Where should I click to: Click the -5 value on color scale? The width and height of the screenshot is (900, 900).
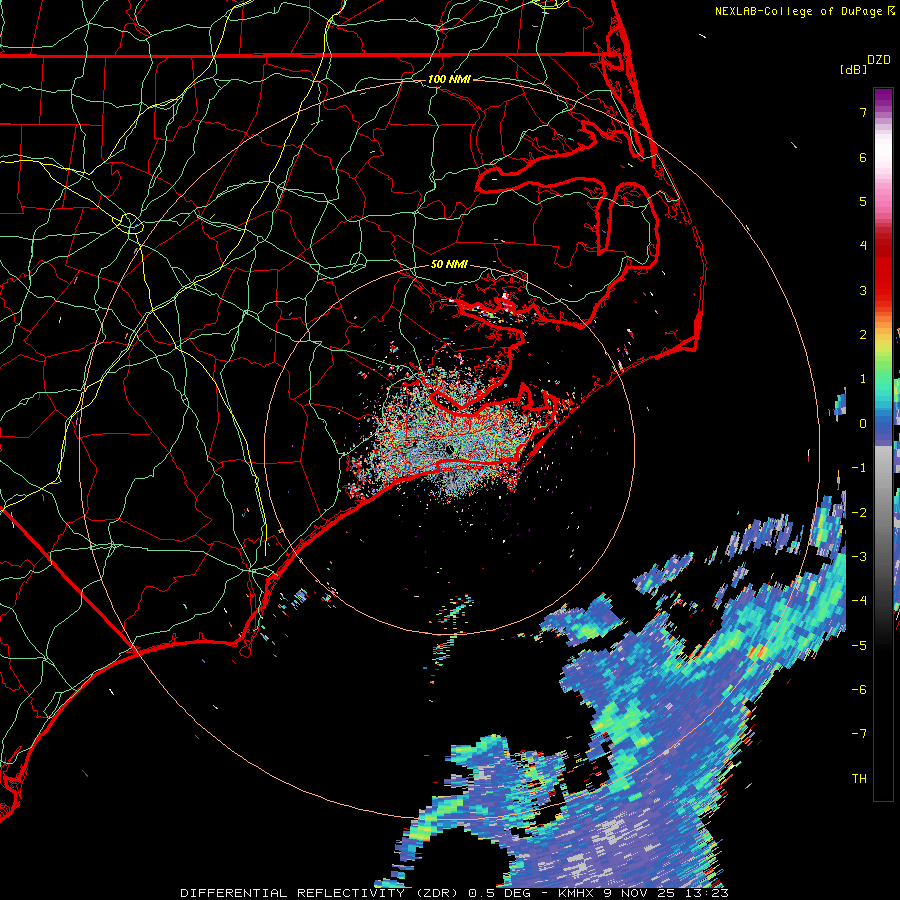(x=859, y=646)
